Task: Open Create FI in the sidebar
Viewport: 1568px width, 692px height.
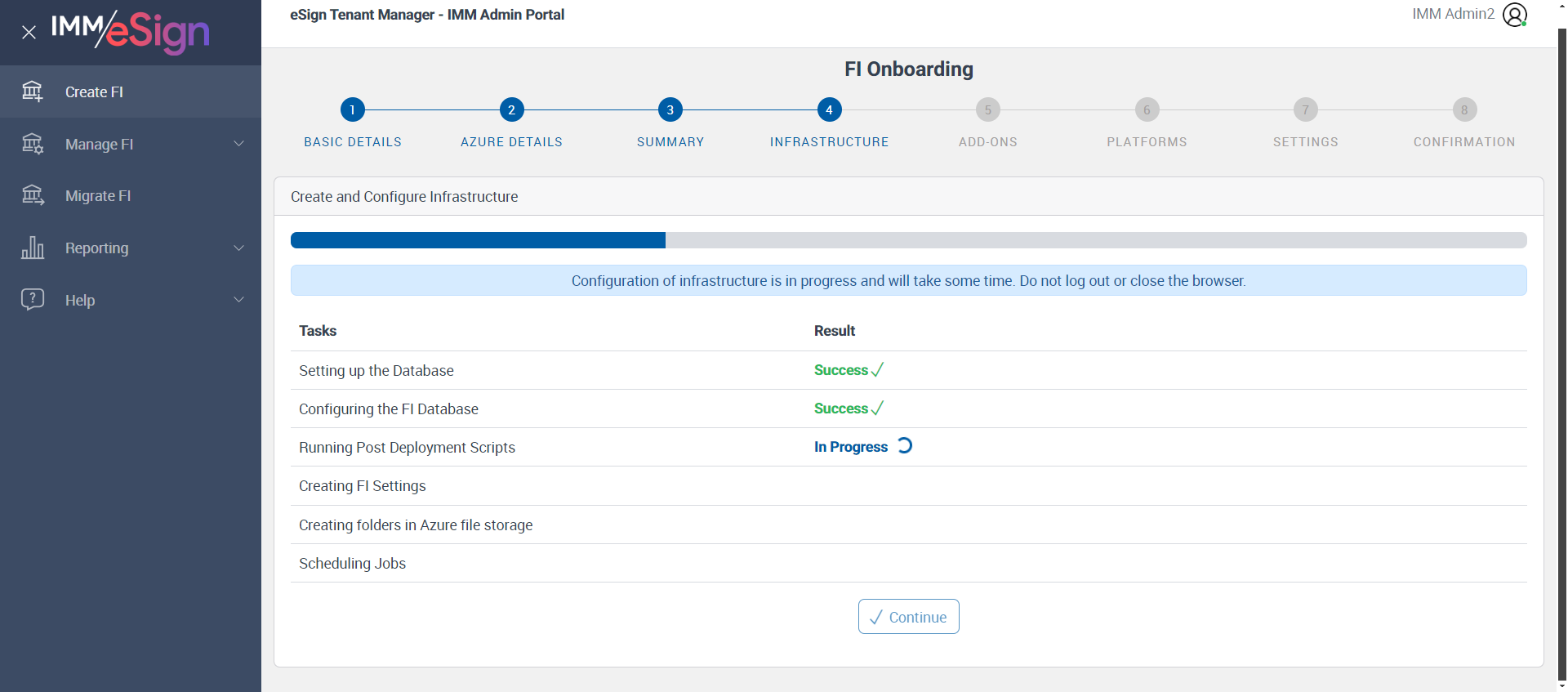Action: pyautogui.click(x=131, y=92)
